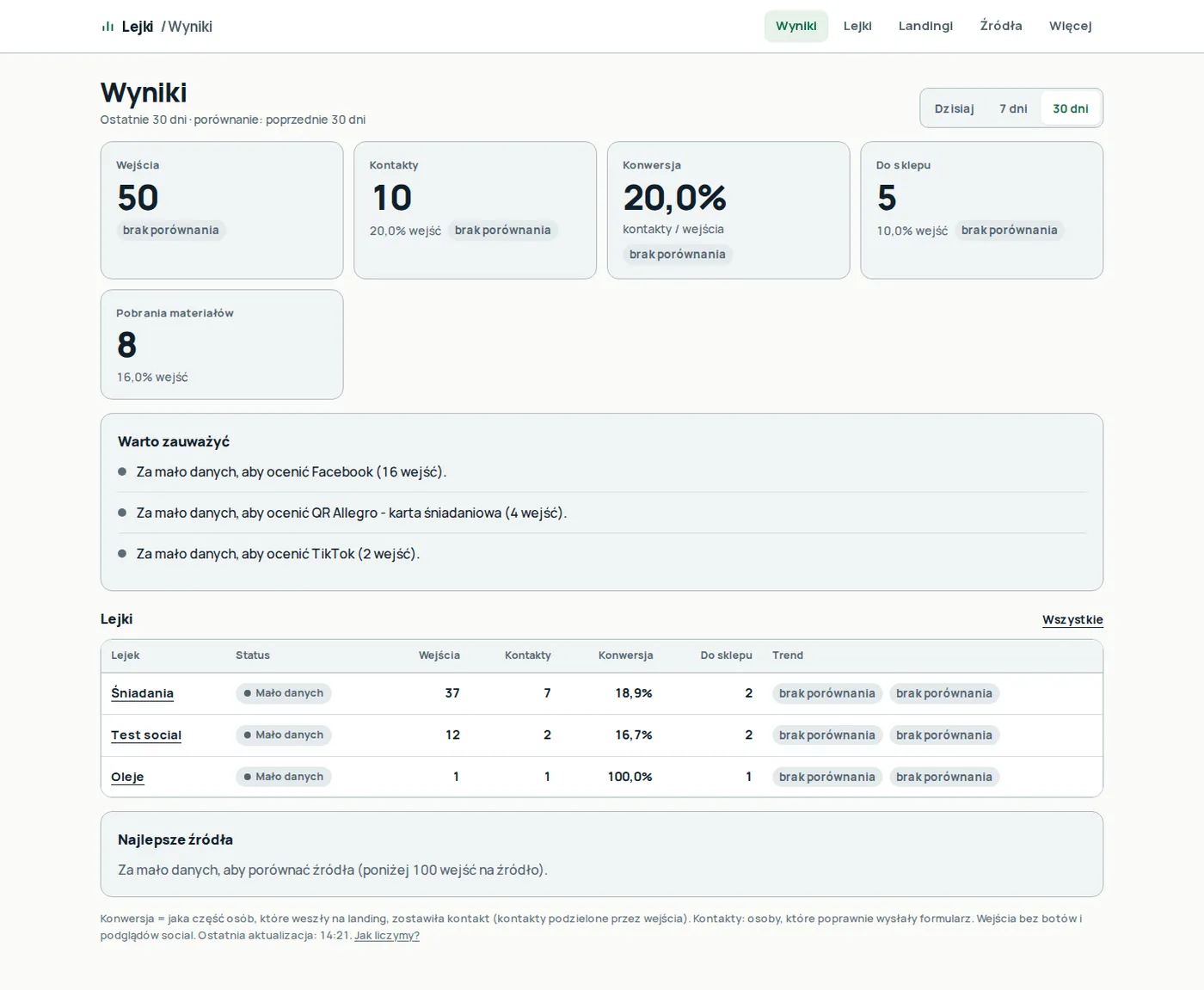
Task: Click brak porównania badge in Do sklepu card
Action: [1010, 231]
